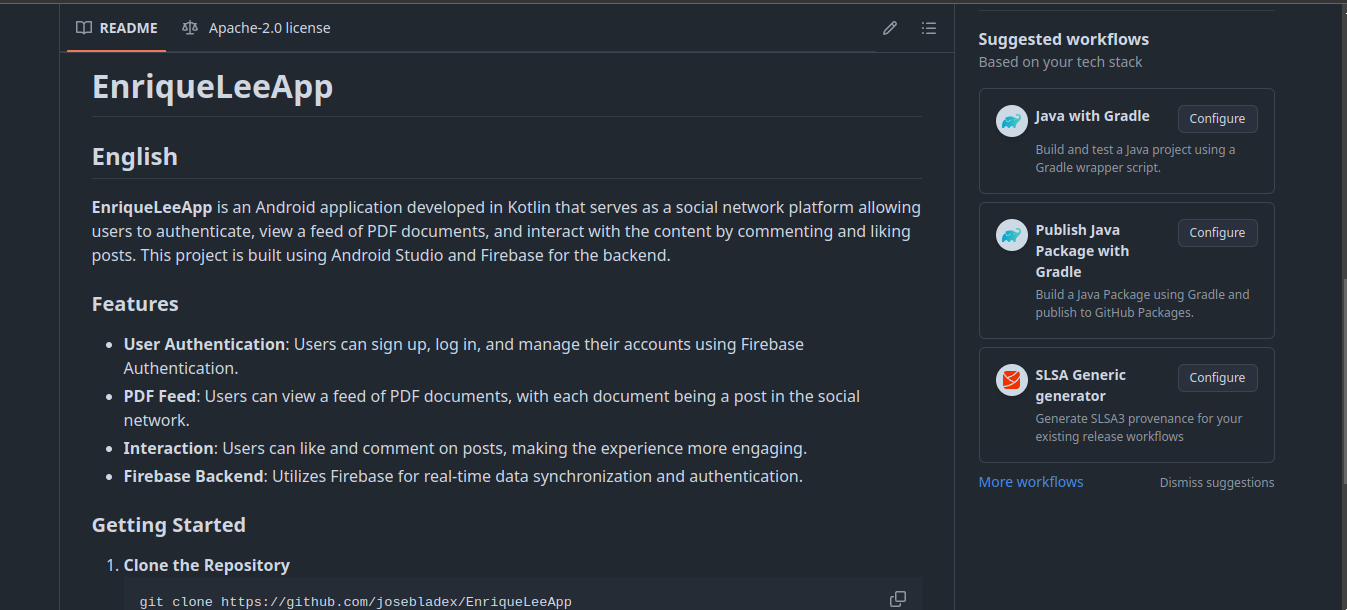
Task: Click the SLSA Generic generator logo
Action: (x=1012, y=380)
